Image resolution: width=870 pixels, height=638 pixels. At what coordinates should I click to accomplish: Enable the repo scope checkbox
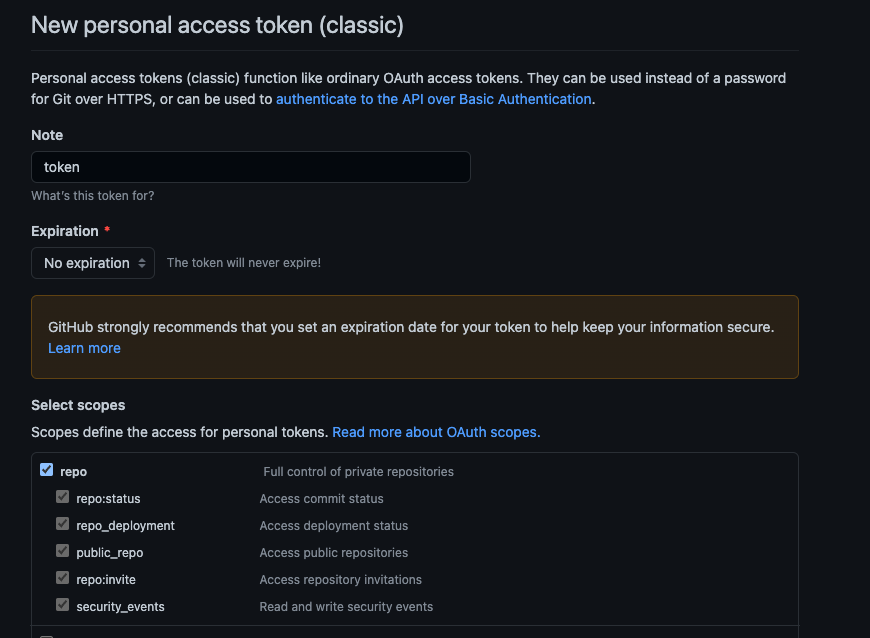46,470
